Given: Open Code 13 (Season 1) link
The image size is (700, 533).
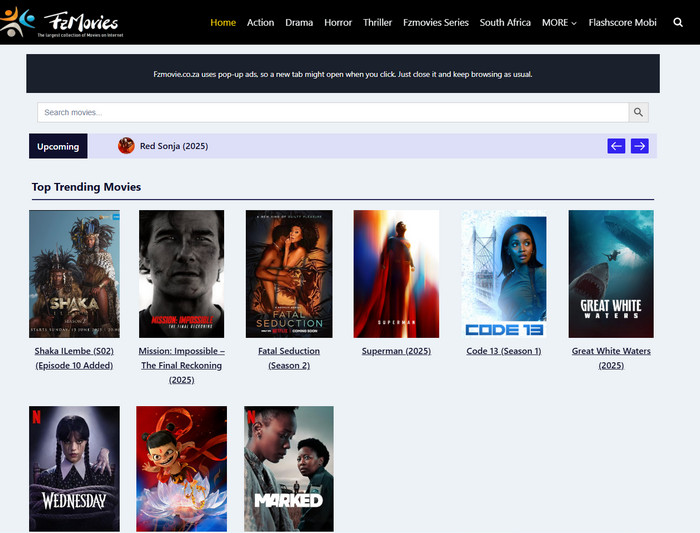Looking at the screenshot, I should coord(504,351).
